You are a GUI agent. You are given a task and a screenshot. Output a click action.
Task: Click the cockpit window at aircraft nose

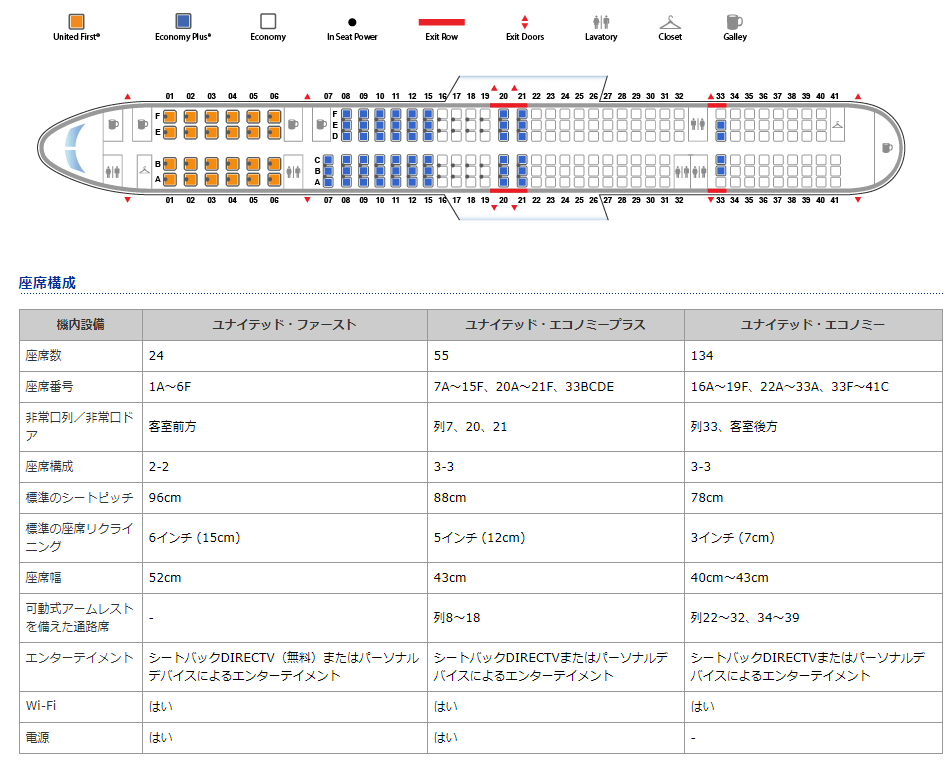point(71,148)
